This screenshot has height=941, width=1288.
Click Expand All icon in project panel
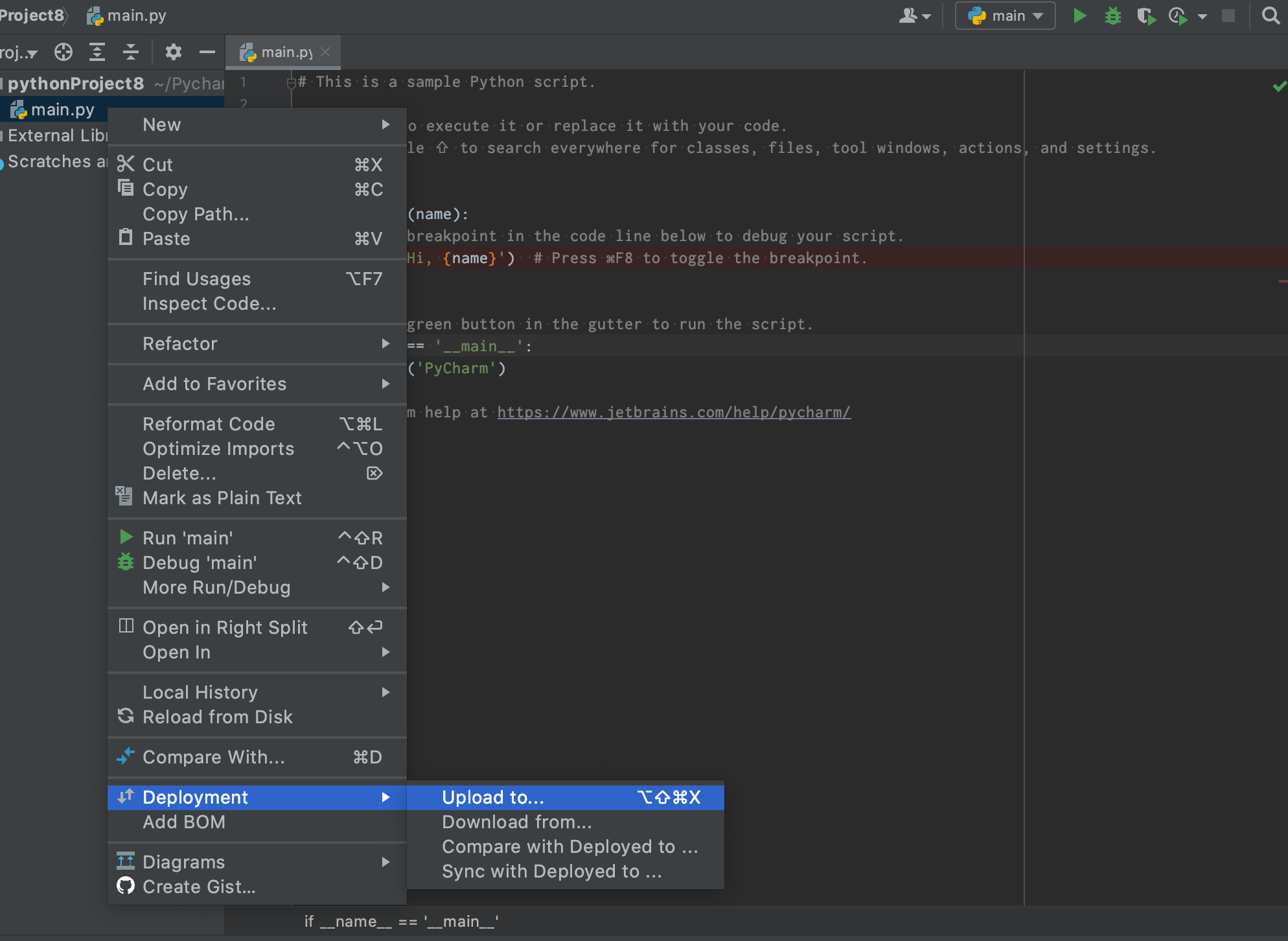(x=97, y=52)
